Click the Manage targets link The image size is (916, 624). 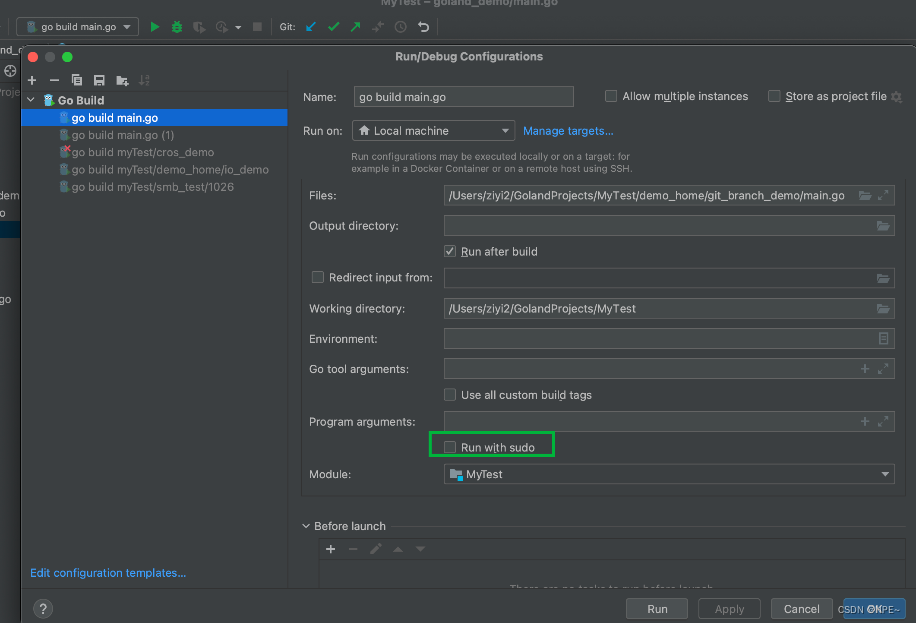coord(568,131)
